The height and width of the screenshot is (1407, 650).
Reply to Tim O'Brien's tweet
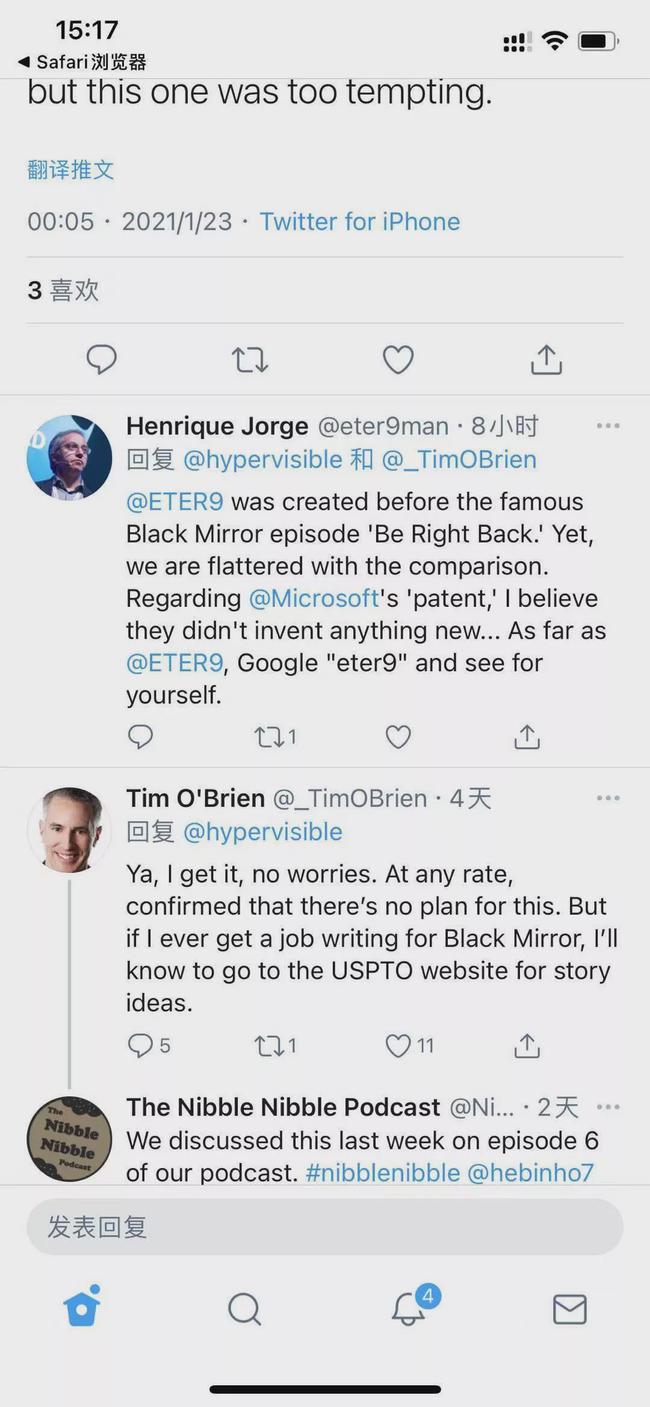(141, 1046)
